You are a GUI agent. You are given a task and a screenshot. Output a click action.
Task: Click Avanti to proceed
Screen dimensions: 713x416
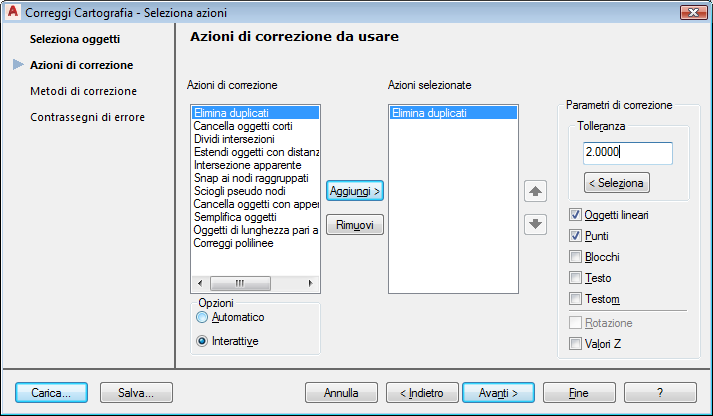click(498, 392)
